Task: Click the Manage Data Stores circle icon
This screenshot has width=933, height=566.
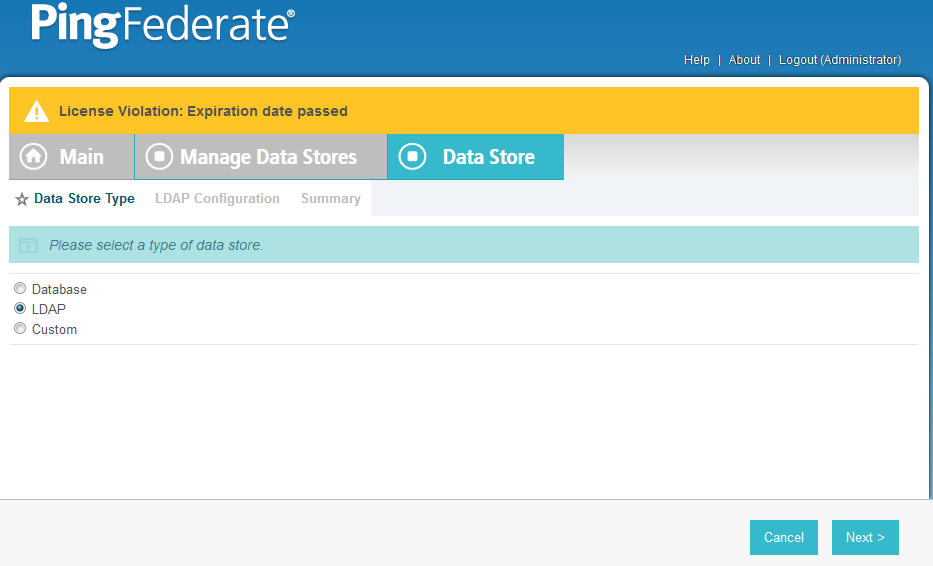Action: click(159, 157)
